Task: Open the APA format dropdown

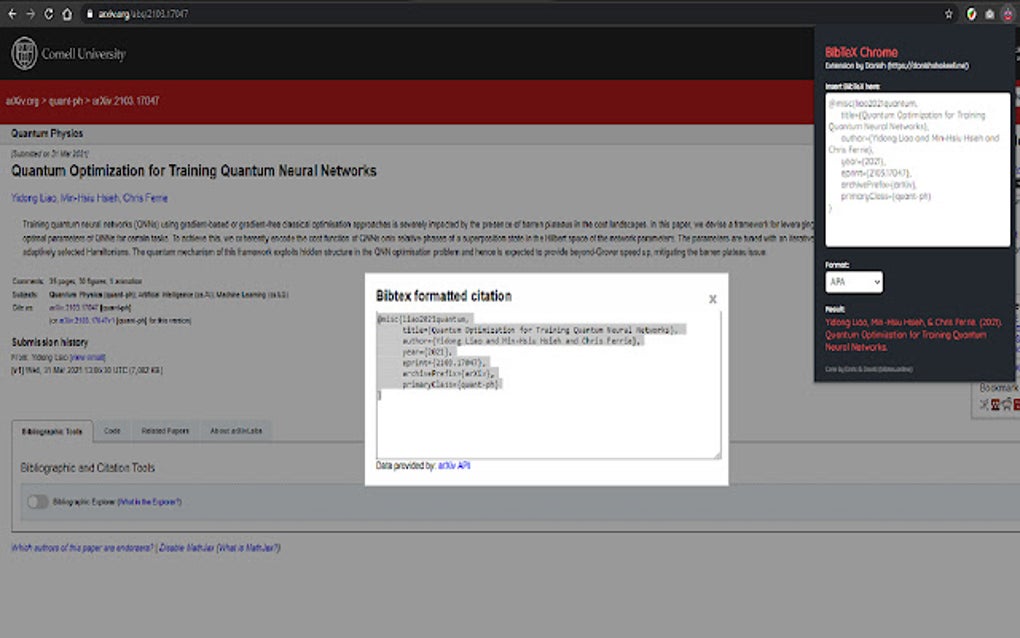Action: click(x=852, y=282)
